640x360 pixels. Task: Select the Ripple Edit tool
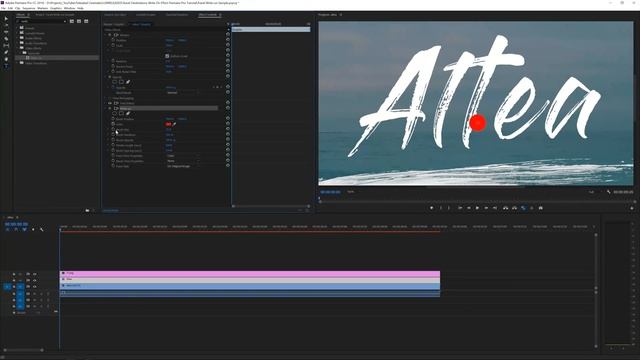tap(6, 32)
